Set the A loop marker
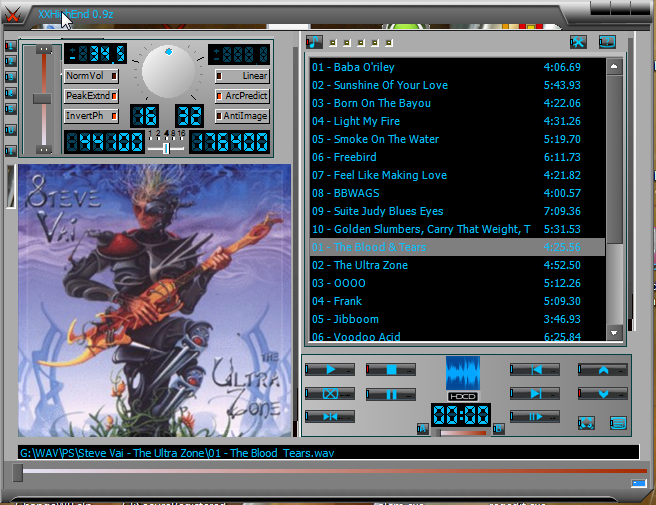The image size is (656, 505). pos(423,429)
